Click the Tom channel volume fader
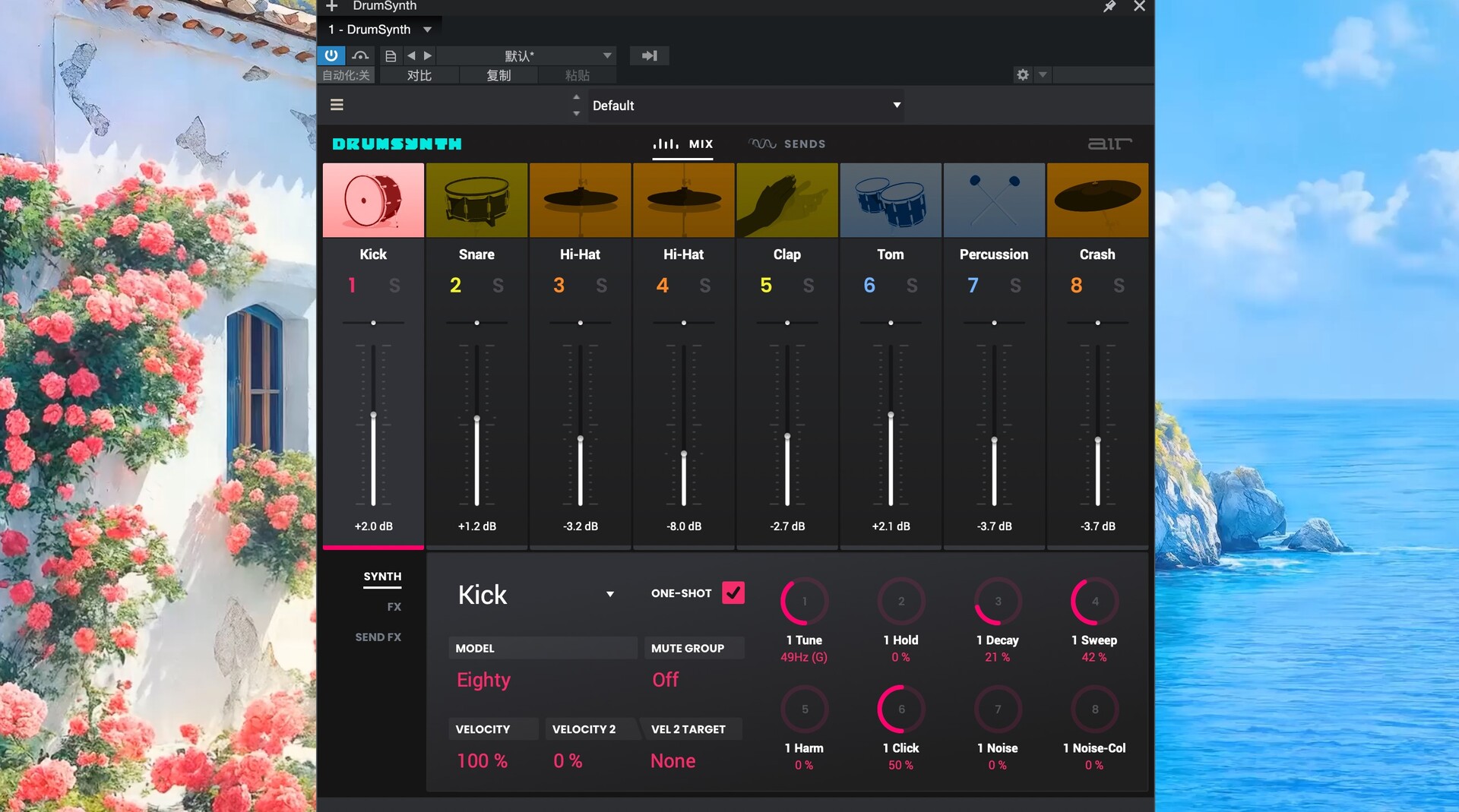Image resolution: width=1459 pixels, height=812 pixels. point(891,415)
